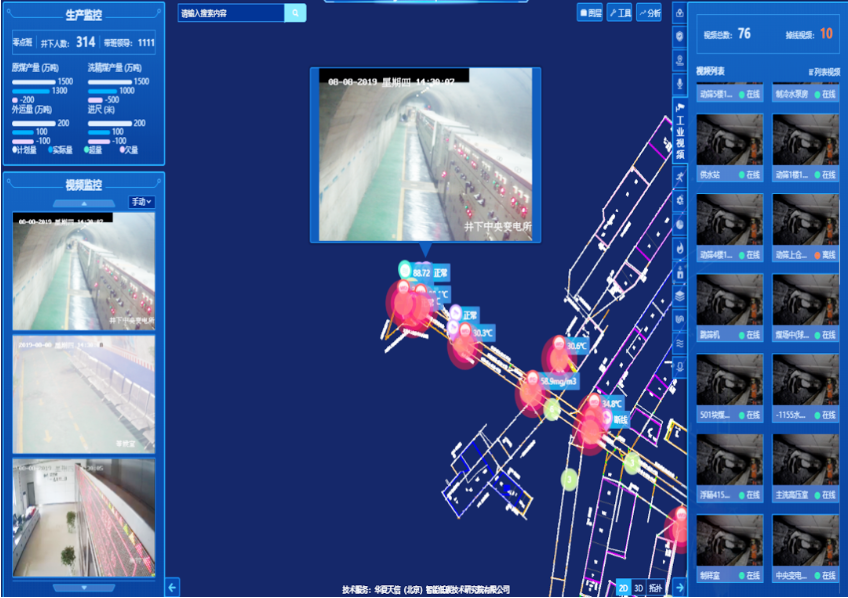Screen dimensions: 848x598
Task: Switch map to 3D view
Action: (x=639, y=587)
